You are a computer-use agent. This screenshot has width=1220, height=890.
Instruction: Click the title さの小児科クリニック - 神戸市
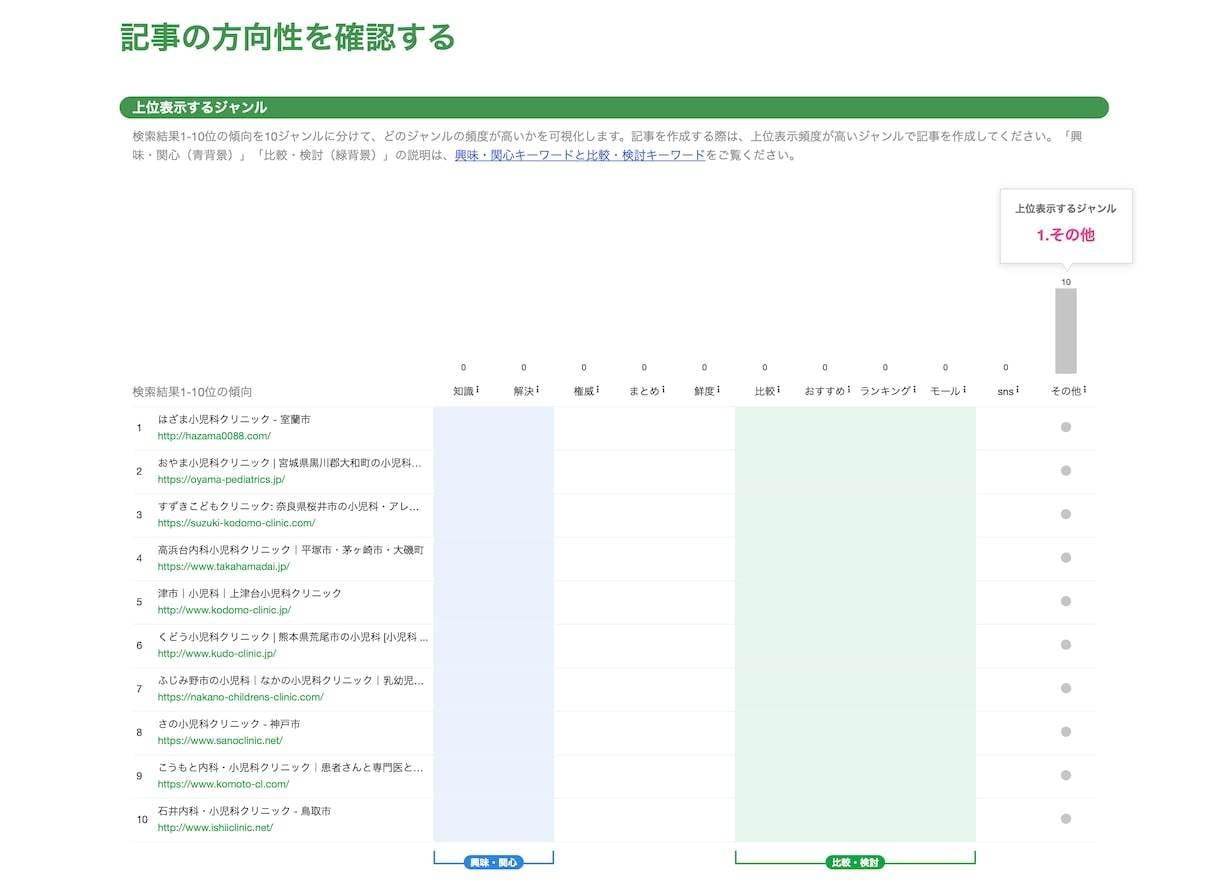(x=229, y=724)
